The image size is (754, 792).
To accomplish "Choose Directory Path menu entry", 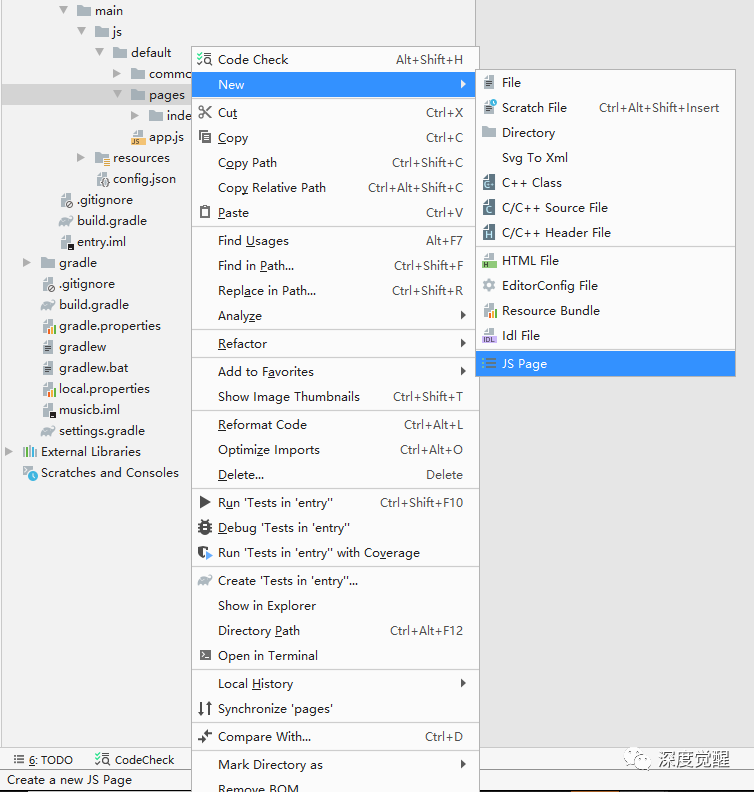I will tap(335, 630).
